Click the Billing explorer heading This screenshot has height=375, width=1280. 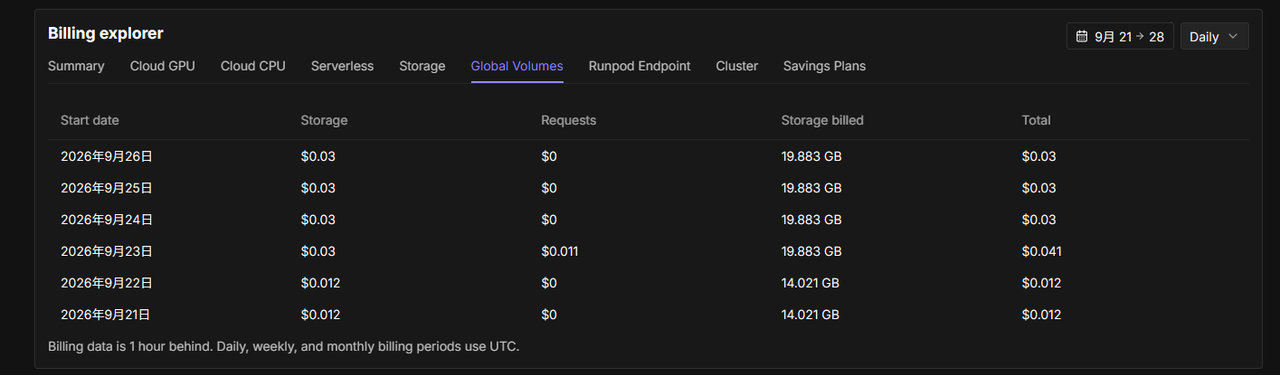click(x=106, y=33)
